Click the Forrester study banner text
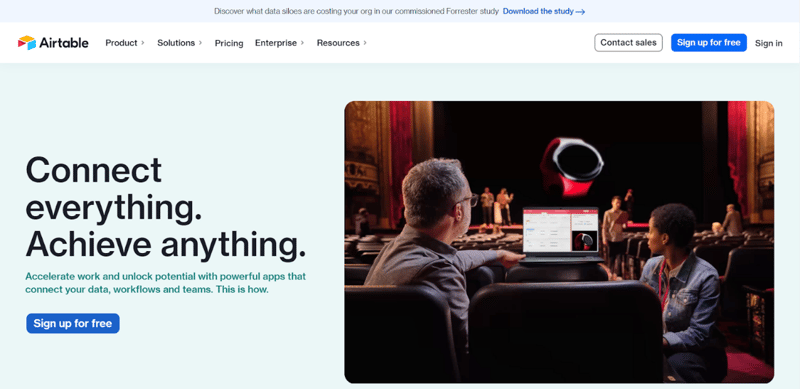Viewport: 800px width, 389px height. pyautogui.click(x=356, y=11)
